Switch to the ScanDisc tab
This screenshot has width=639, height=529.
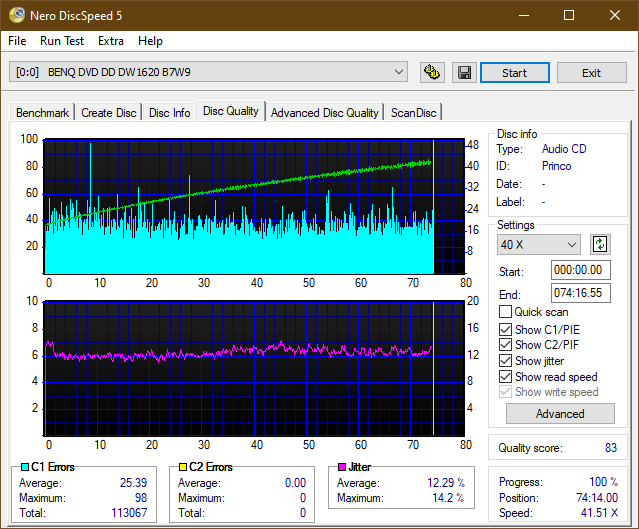coord(413,113)
